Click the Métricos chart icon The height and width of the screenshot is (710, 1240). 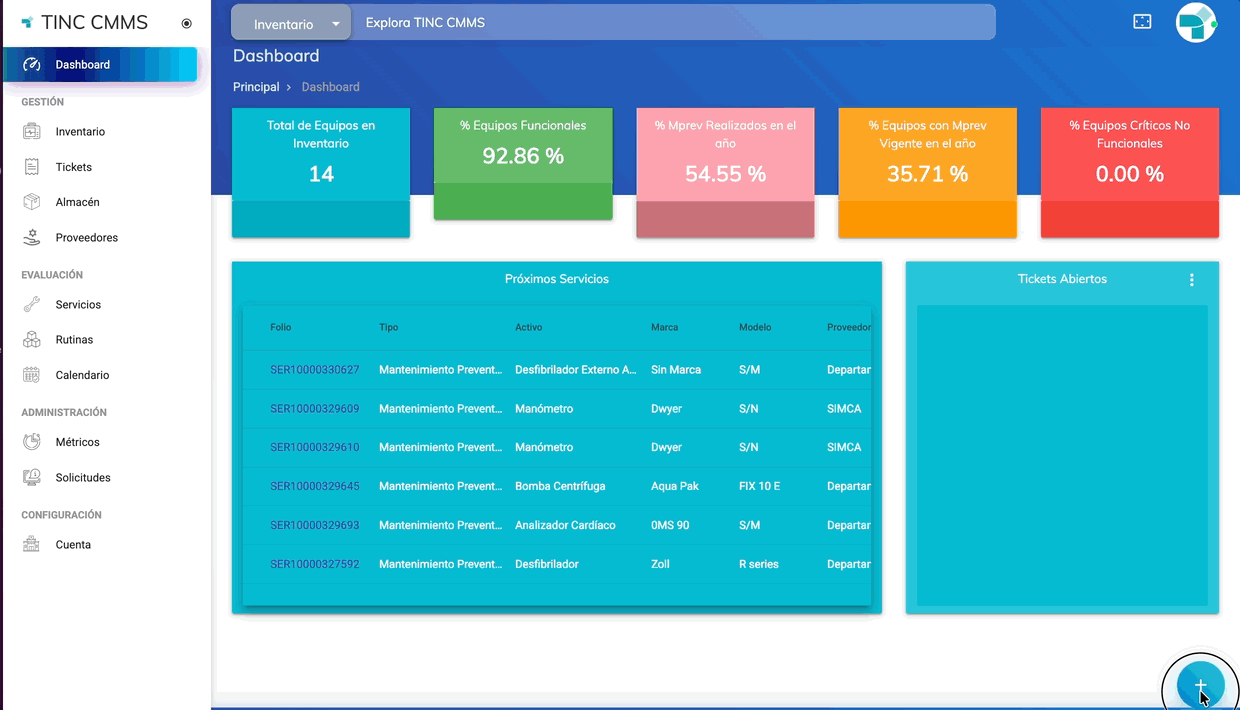tap(32, 442)
